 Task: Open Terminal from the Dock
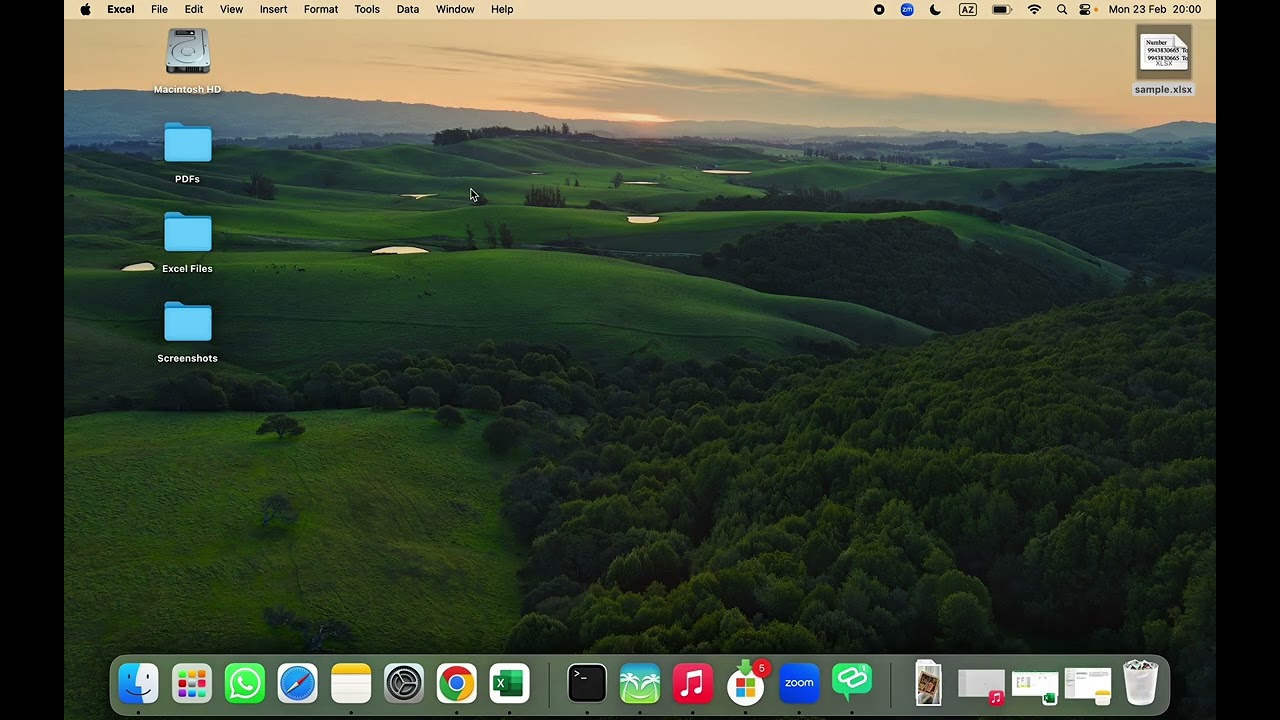pyautogui.click(x=587, y=684)
